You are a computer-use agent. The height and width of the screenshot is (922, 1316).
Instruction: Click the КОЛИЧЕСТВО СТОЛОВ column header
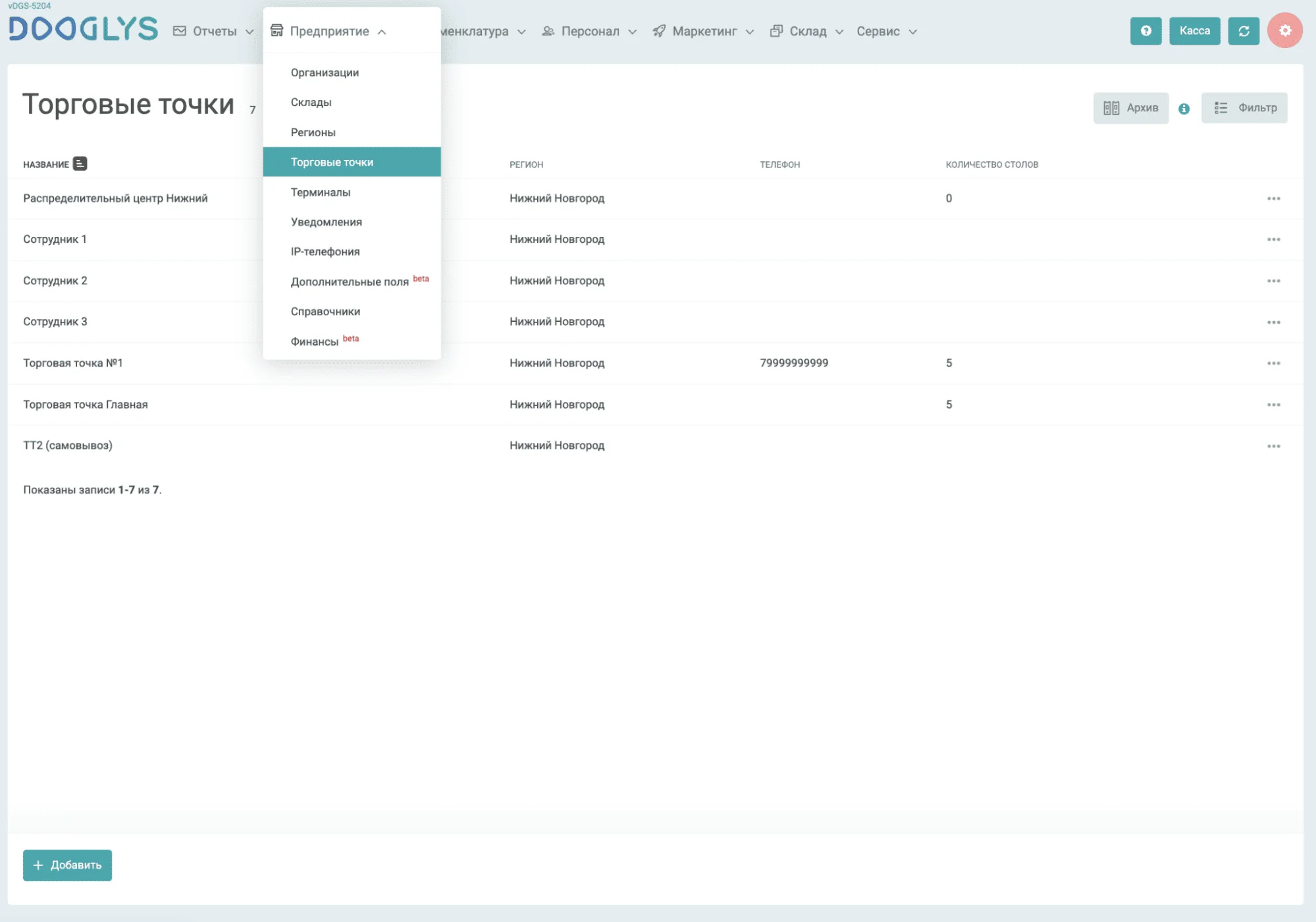coord(991,165)
